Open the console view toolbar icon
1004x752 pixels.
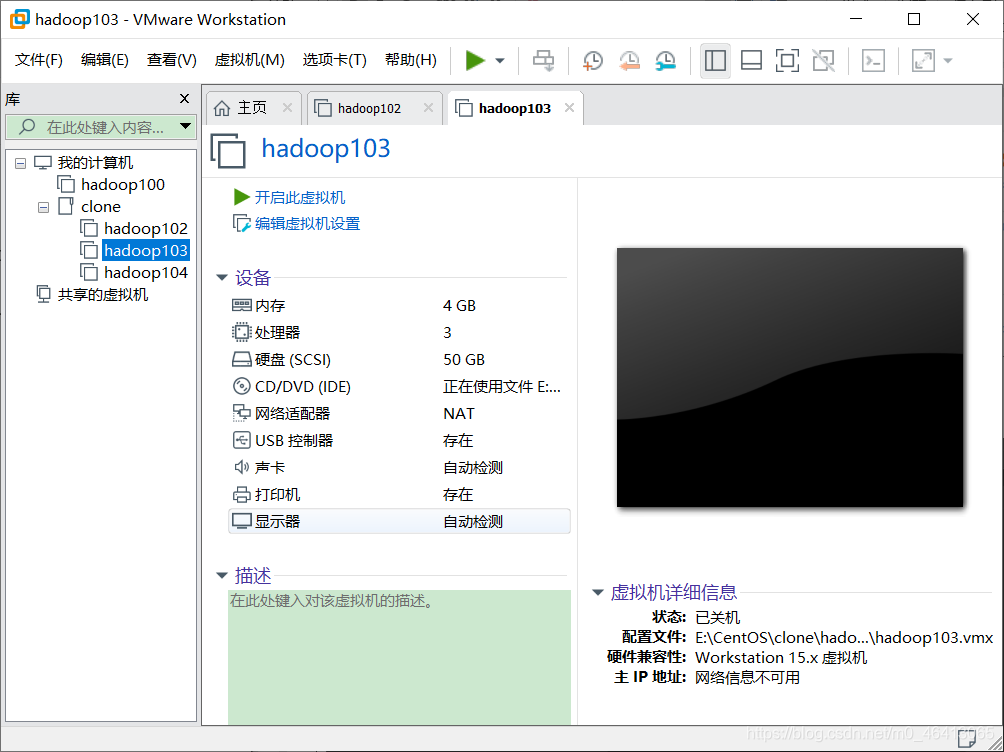tap(873, 61)
